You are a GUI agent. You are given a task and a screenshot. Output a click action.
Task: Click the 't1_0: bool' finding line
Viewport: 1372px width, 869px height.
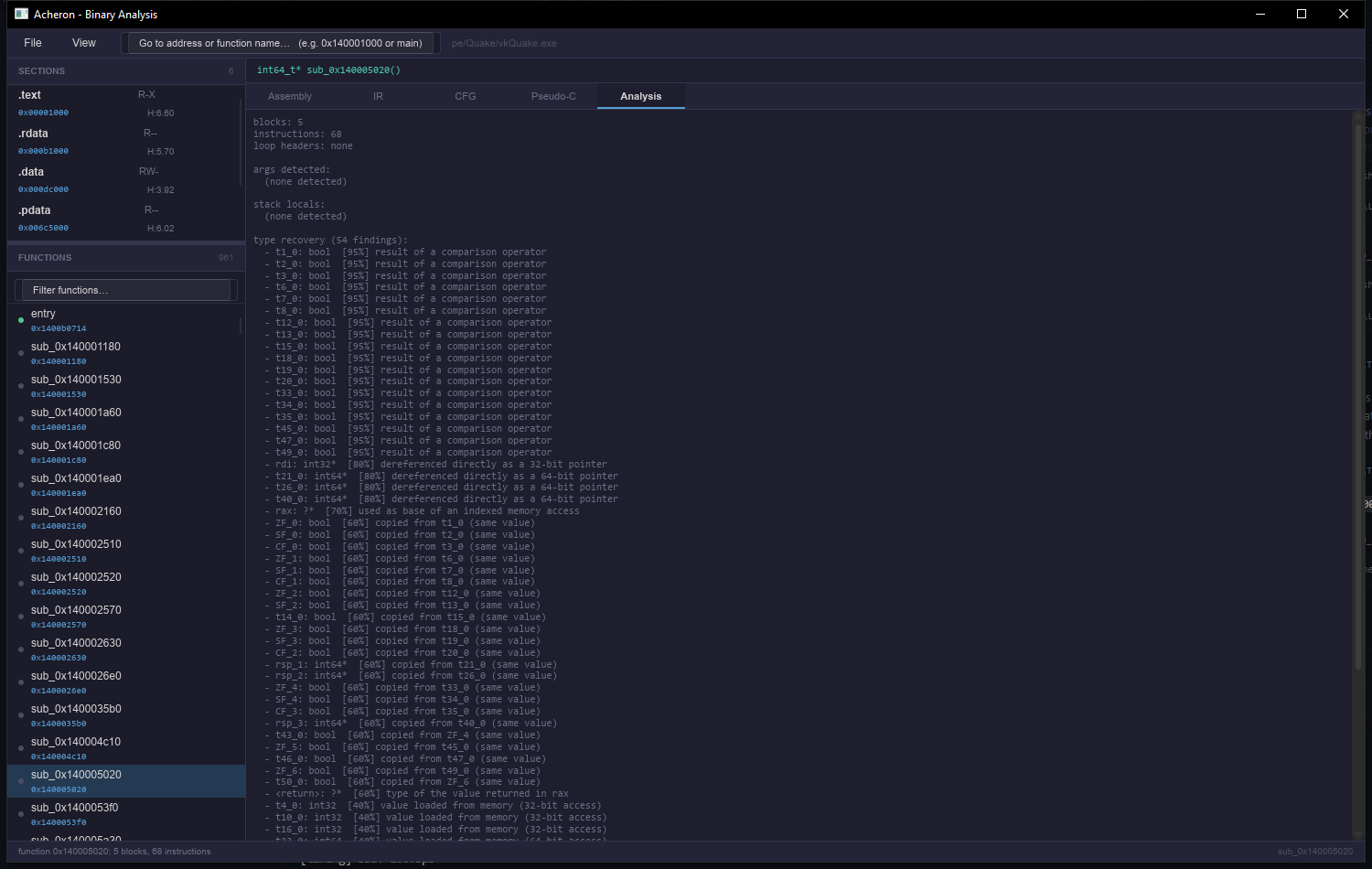[x=405, y=252]
